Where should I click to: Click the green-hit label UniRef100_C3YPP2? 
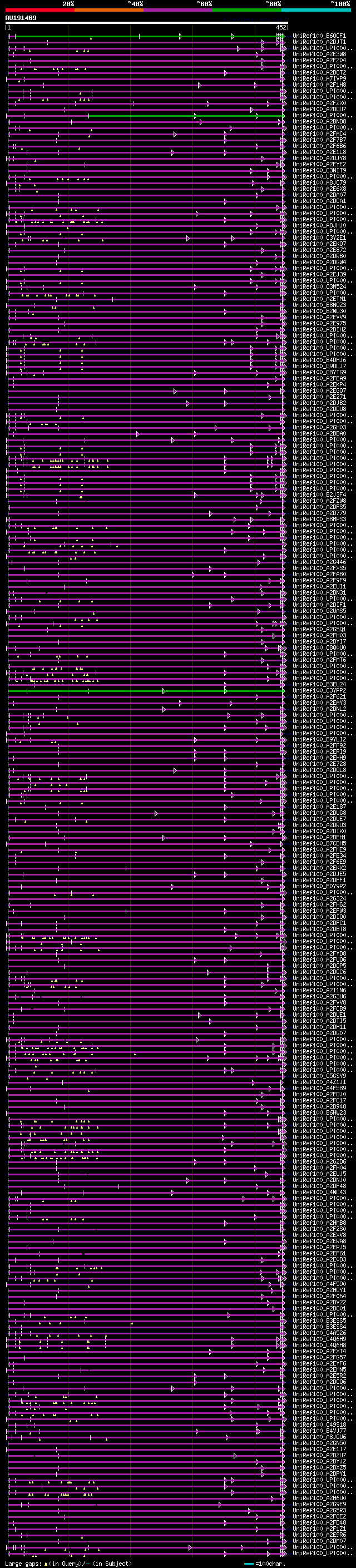click(x=319, y=690)
